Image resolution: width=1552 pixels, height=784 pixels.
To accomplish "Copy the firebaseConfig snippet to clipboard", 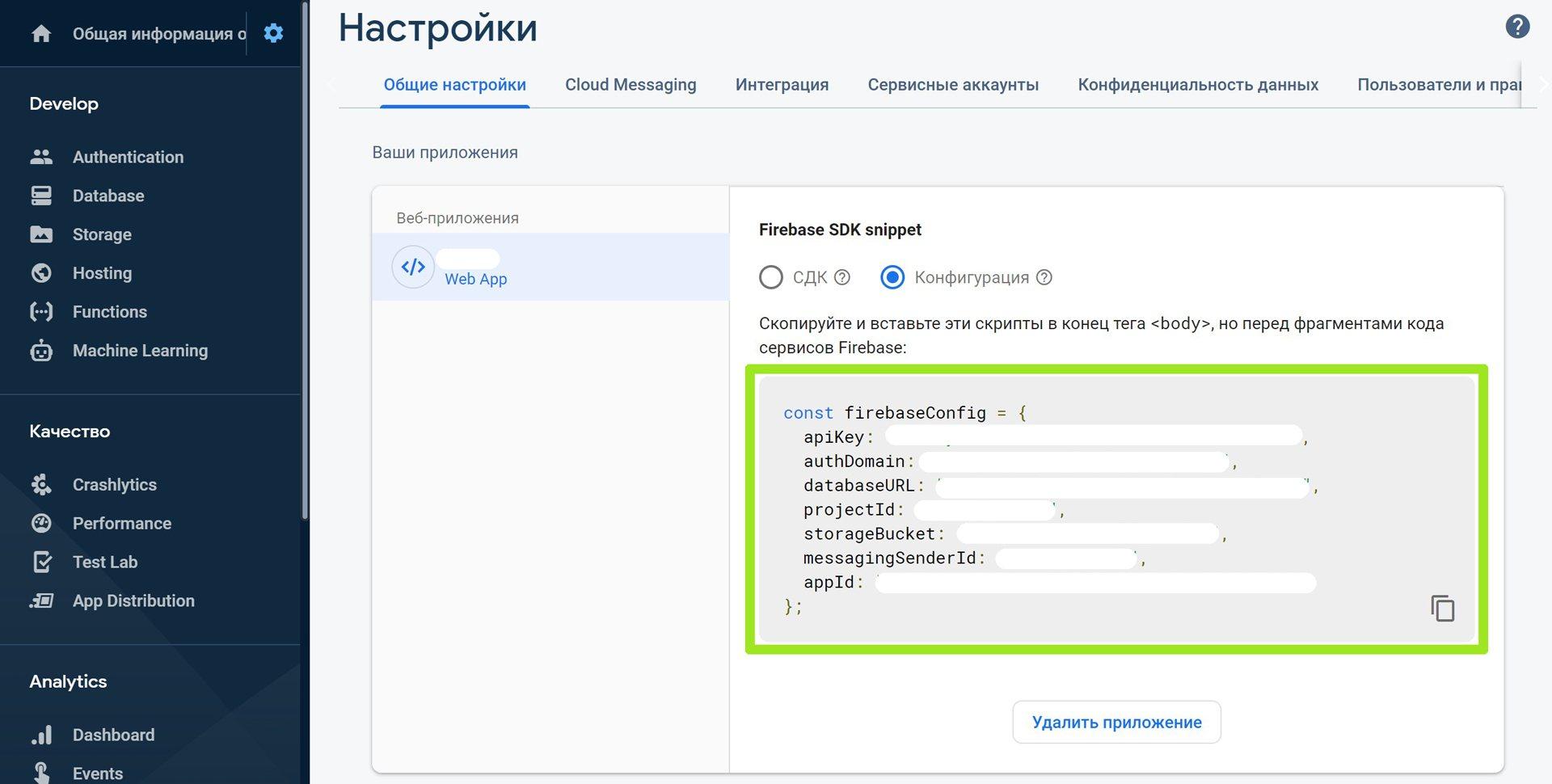I will coord(1442,609).
